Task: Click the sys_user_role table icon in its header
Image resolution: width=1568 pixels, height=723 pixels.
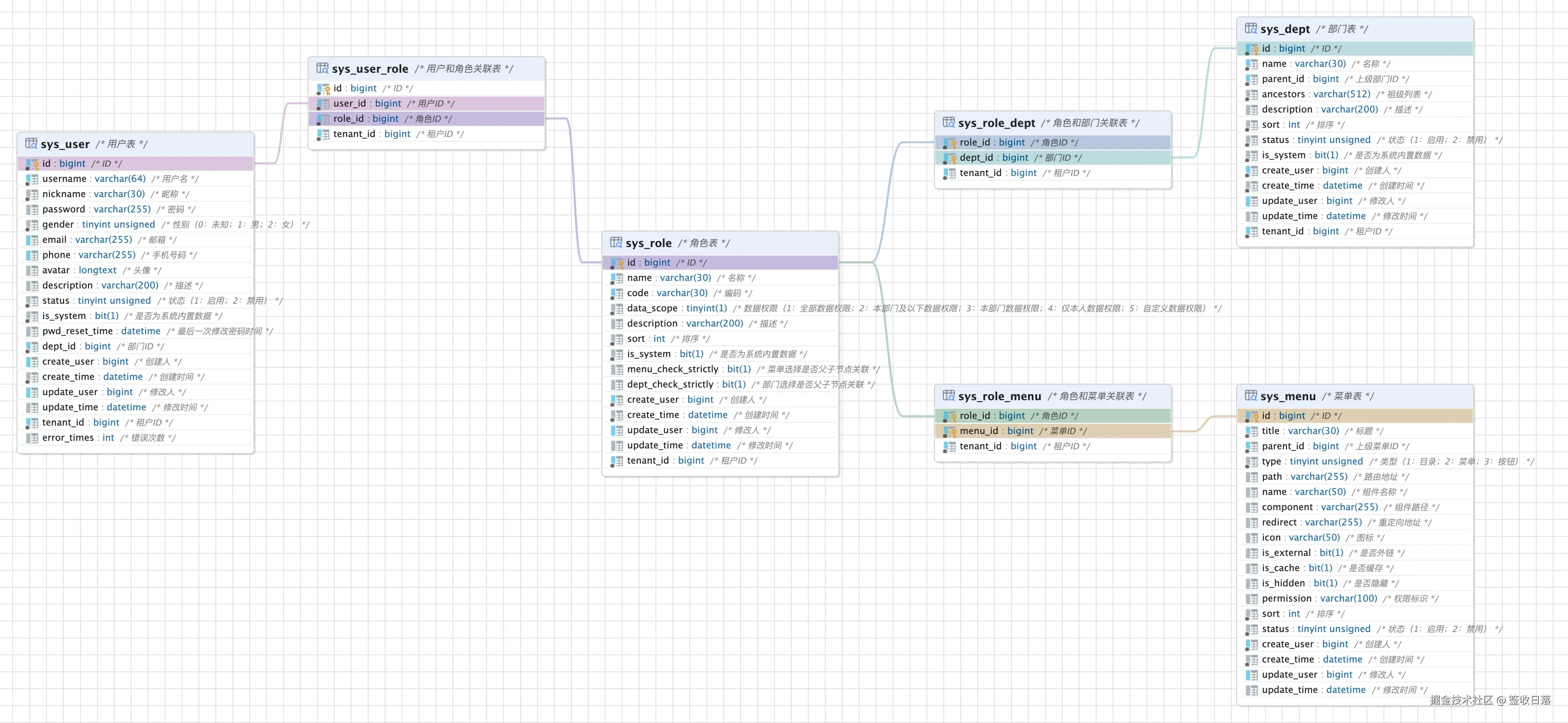Action: pyautogui.click(x=322, y=68)
